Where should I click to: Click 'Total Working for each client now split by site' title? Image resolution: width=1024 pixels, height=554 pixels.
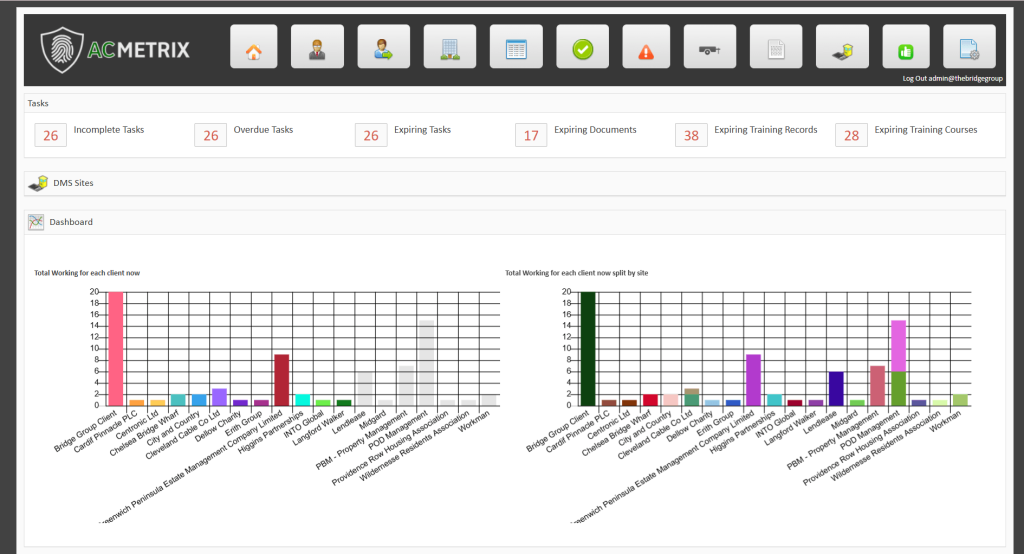[577, 273]
